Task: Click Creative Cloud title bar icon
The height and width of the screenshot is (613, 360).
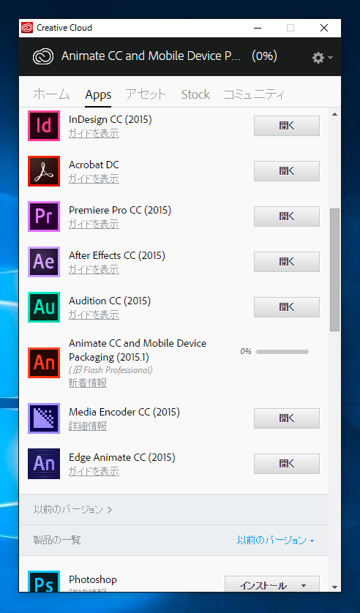Action: click(x=27, y=28)
